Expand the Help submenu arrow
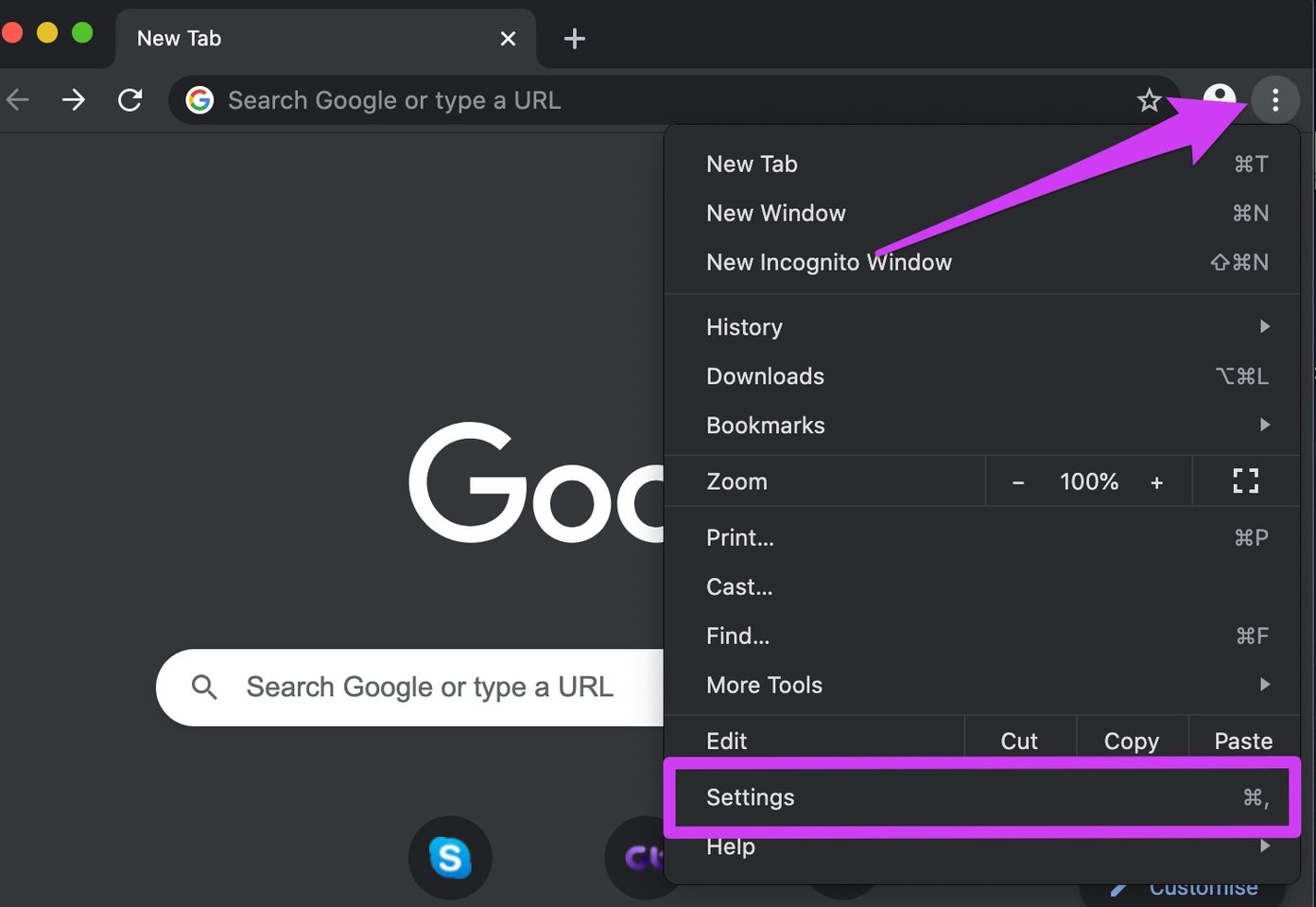This screenshot has height=907, width=1316. (1265, 846)
